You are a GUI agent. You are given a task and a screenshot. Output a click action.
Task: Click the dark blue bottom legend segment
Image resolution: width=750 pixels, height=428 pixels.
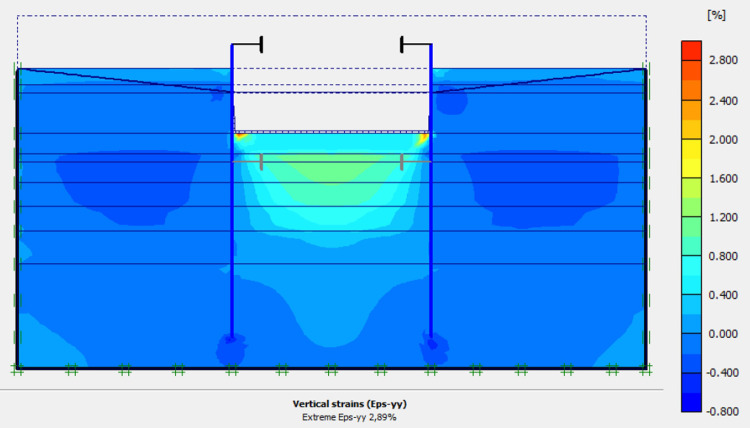[691, 402]
